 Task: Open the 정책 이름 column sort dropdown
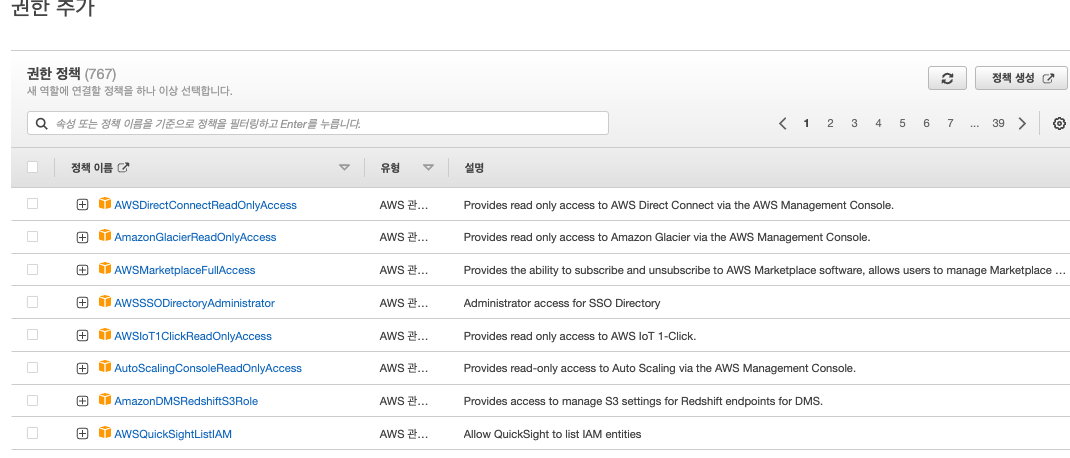tap(345, 168)
